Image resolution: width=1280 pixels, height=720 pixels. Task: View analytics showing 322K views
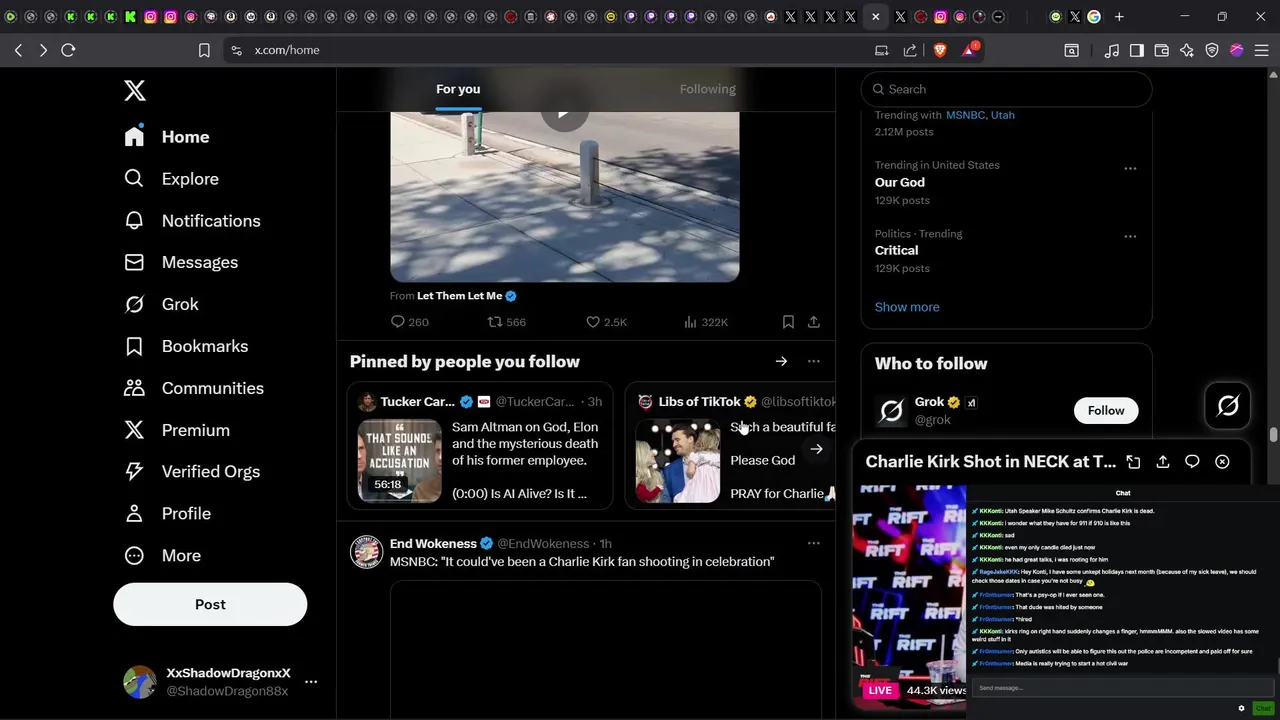705,322
